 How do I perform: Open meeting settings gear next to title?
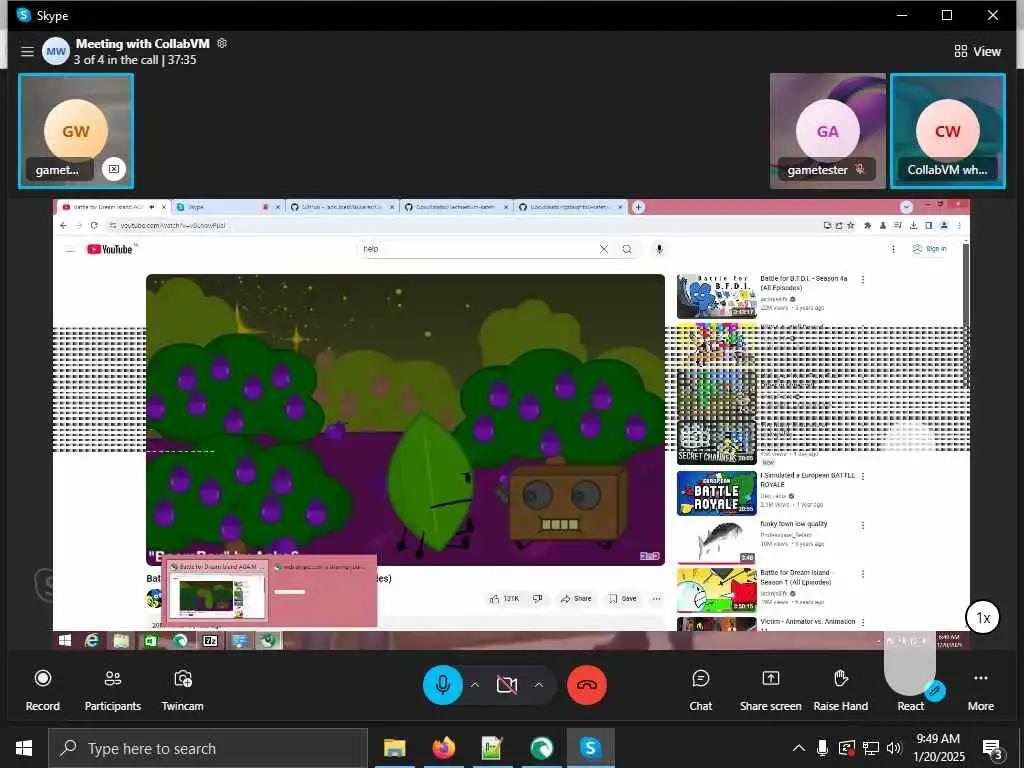pyautogui.click(x=222, y=43)
